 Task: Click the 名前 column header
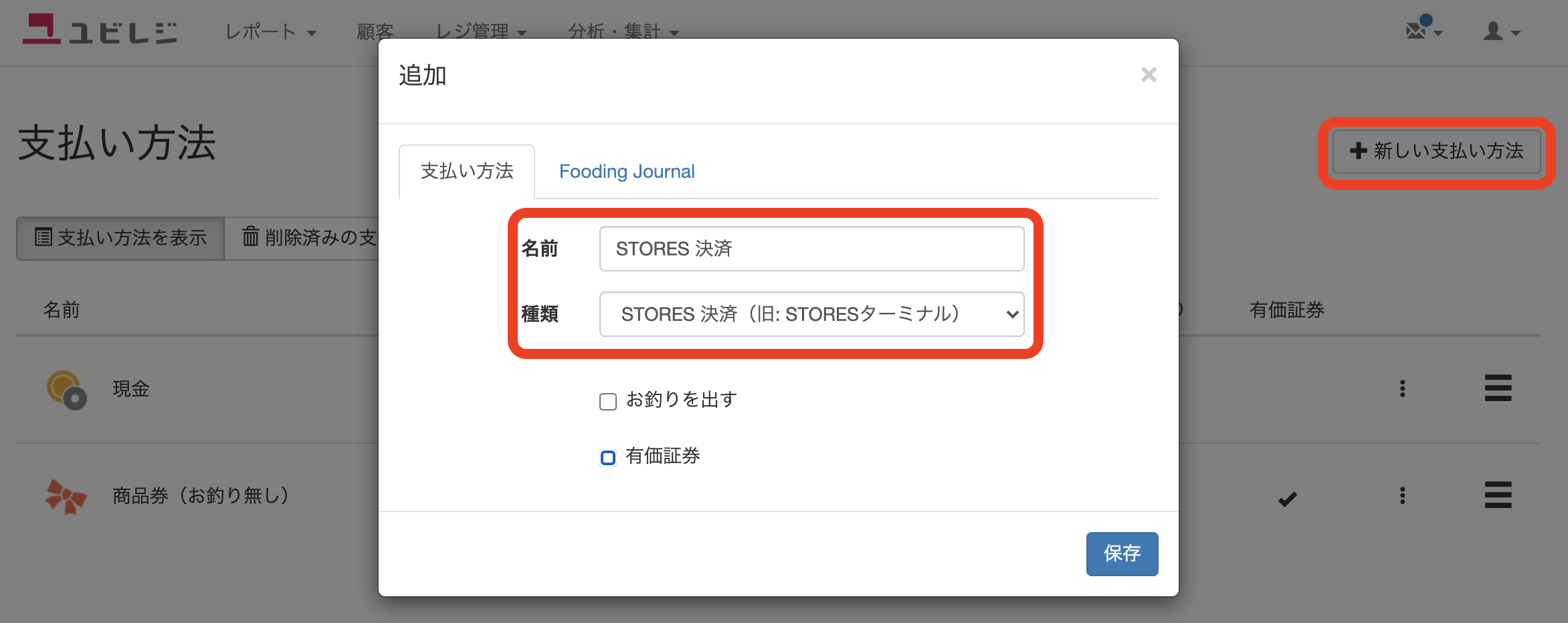(x=62, y=310)
